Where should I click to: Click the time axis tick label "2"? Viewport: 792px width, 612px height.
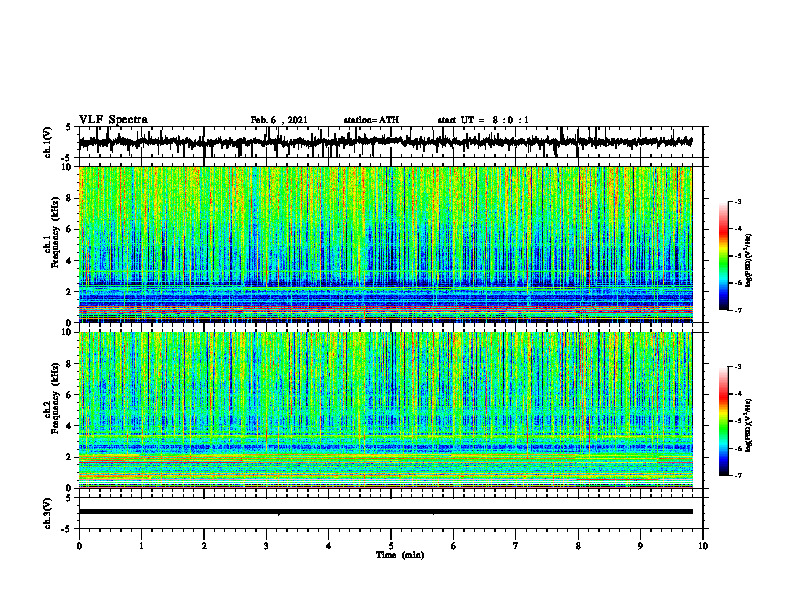pos(204,546)
